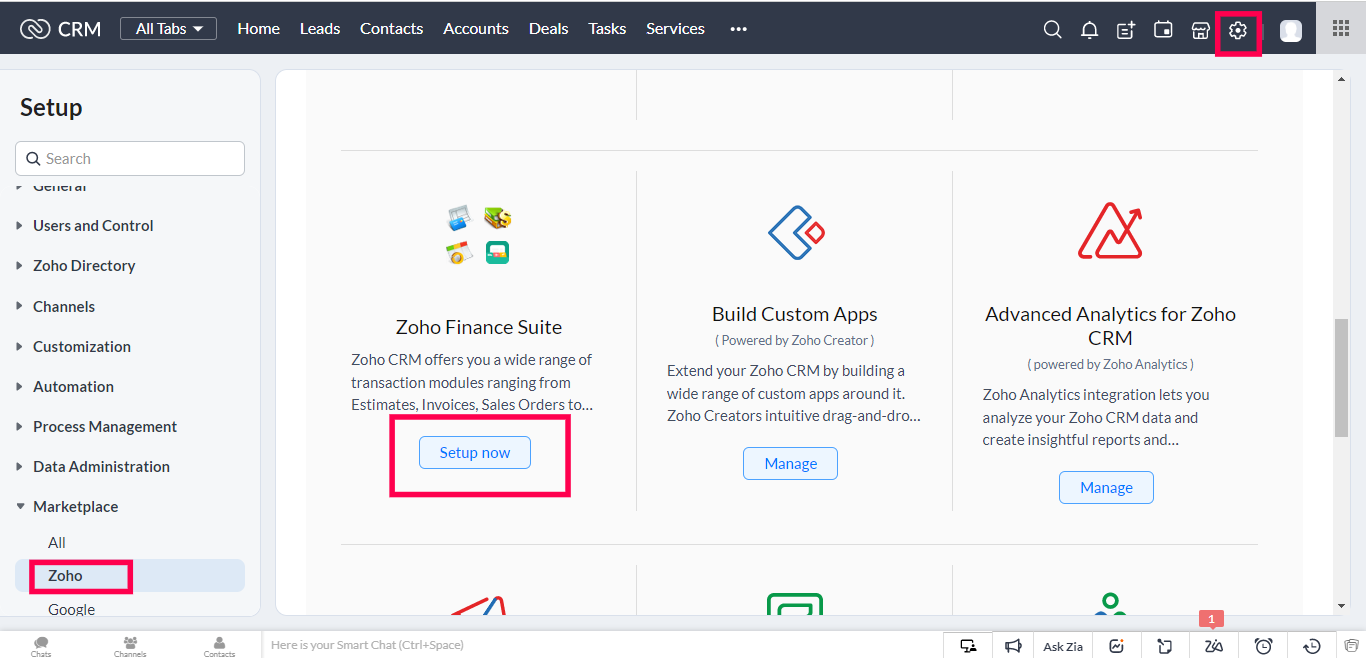Open the user profile avatar

pyautogui.click(x=1291, y=30)
